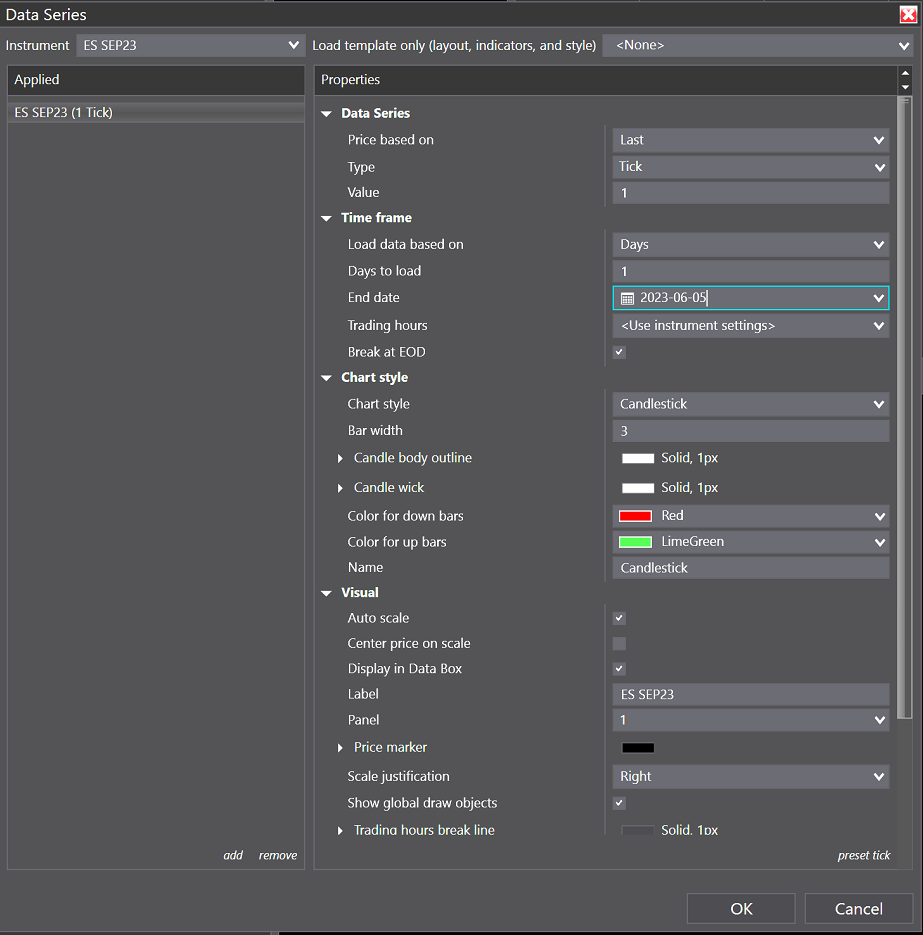The height and width of the screenshot is (935, 923).
Task: Click the remove link
Action: click(278, 856)
